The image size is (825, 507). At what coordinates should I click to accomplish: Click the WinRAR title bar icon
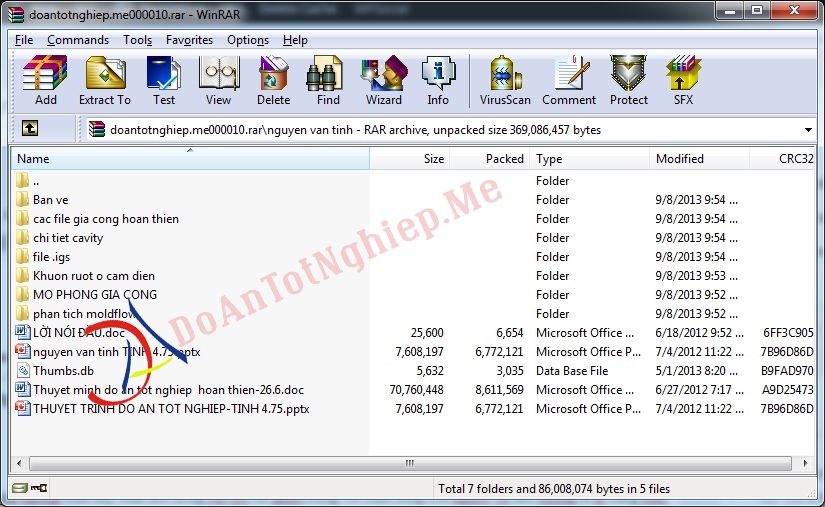point(16,14)
